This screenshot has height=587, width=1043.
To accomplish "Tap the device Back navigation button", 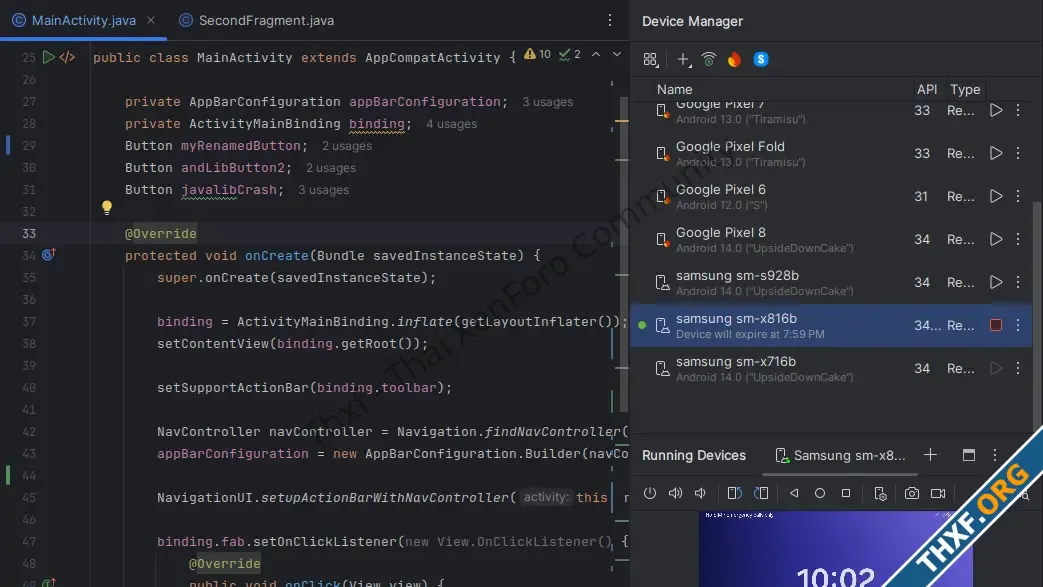I will pos(794,493).
